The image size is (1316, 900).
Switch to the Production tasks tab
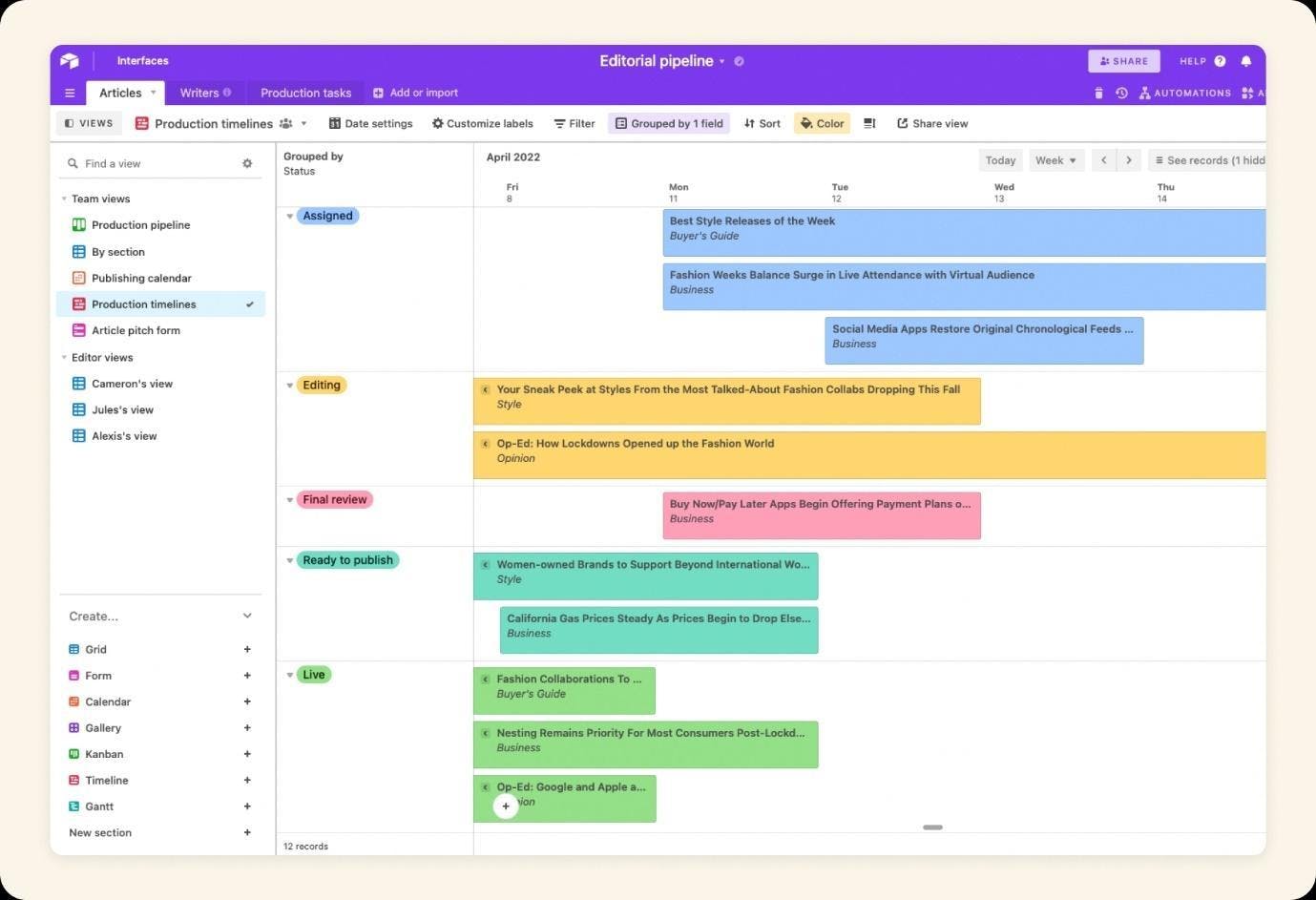(305, 93)
